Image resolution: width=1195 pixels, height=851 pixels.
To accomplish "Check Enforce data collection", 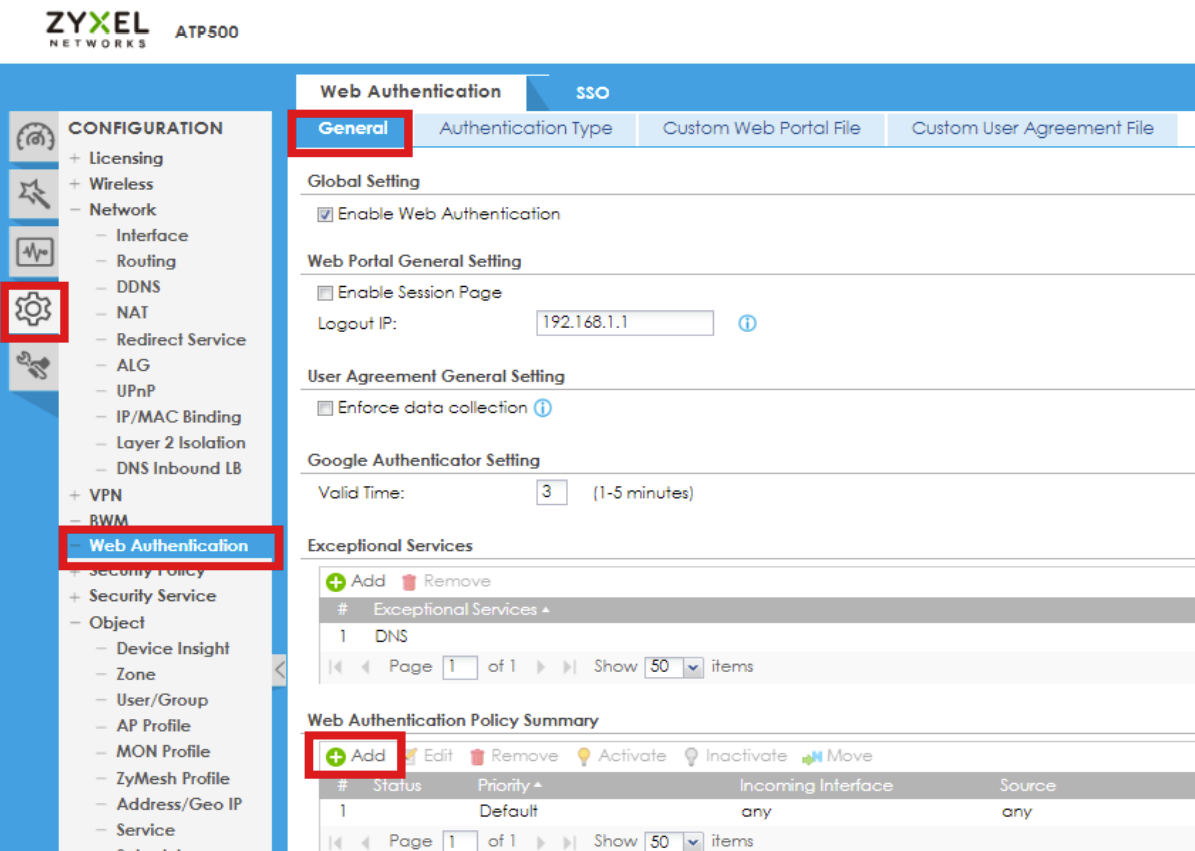I will click(x=325, y=407).
